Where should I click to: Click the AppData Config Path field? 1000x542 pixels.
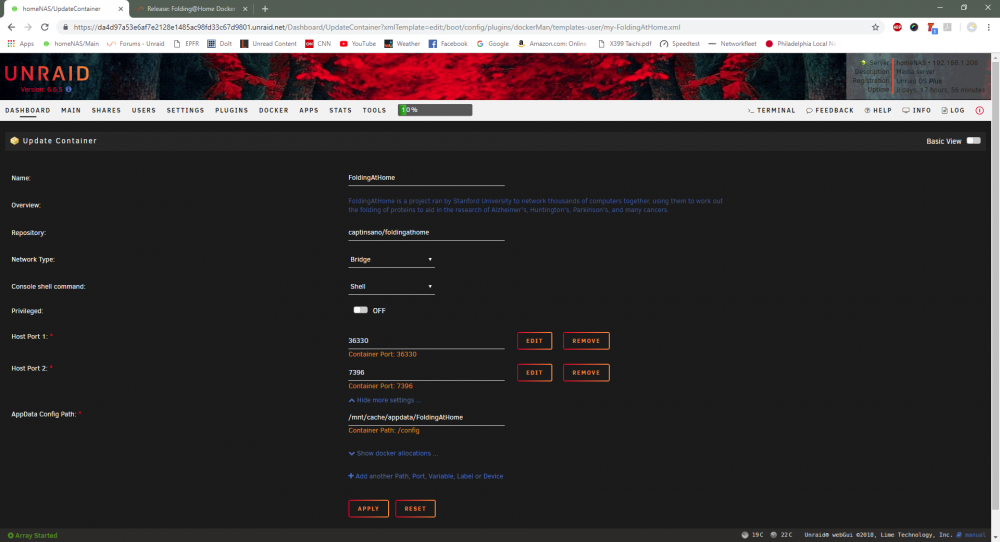[x=426, y=418]
